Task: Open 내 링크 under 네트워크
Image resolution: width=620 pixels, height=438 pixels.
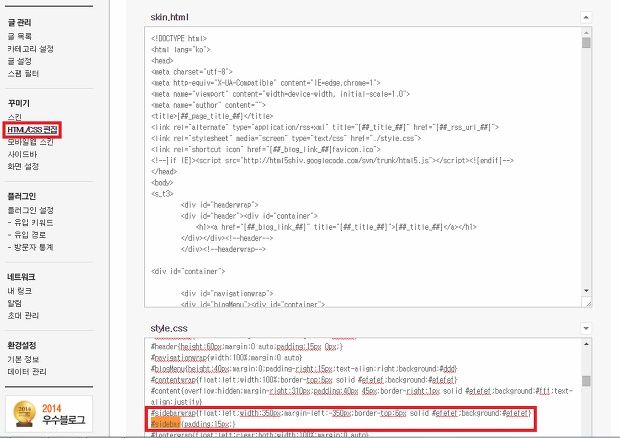Action: 20,291
